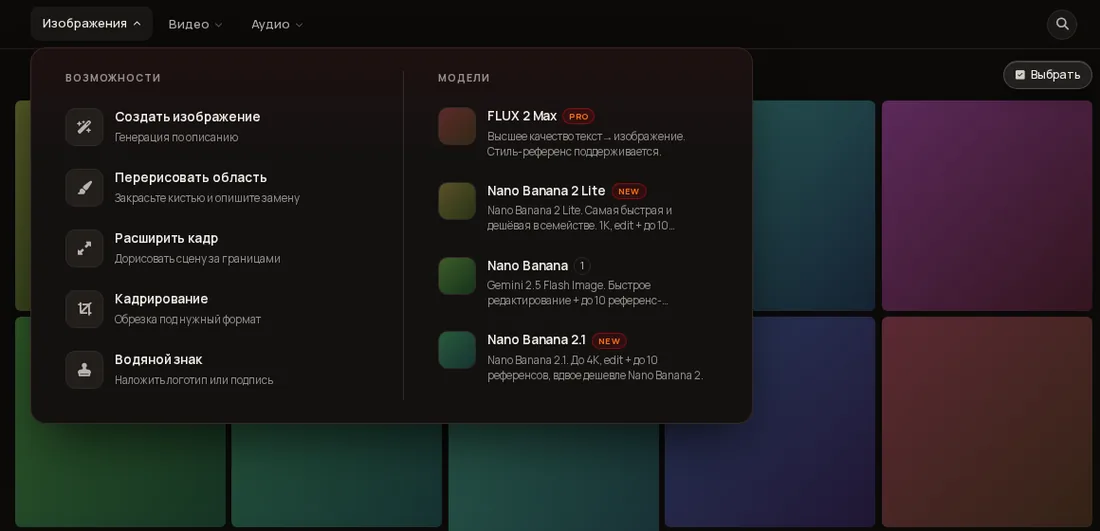Click the stamp icon for Водяной знак

84,370
